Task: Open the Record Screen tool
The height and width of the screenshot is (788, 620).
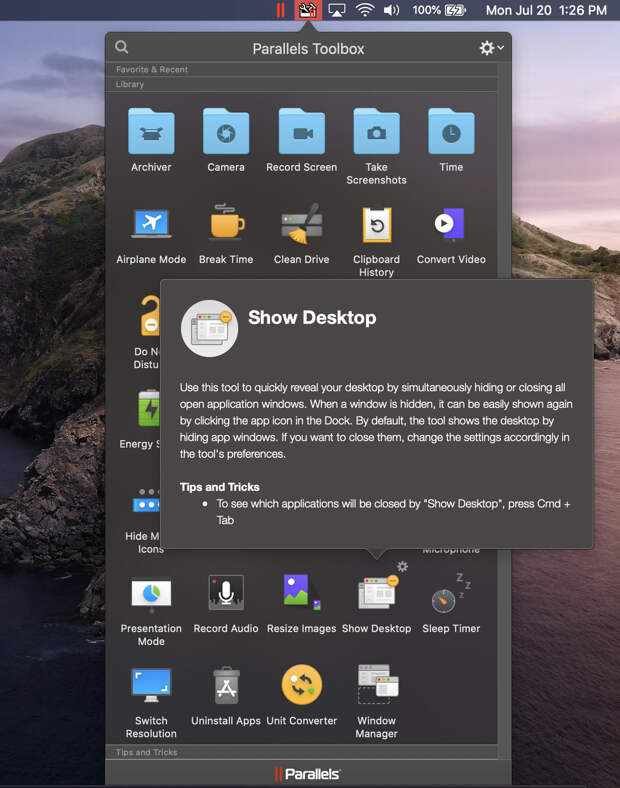Action: (301, 133)
